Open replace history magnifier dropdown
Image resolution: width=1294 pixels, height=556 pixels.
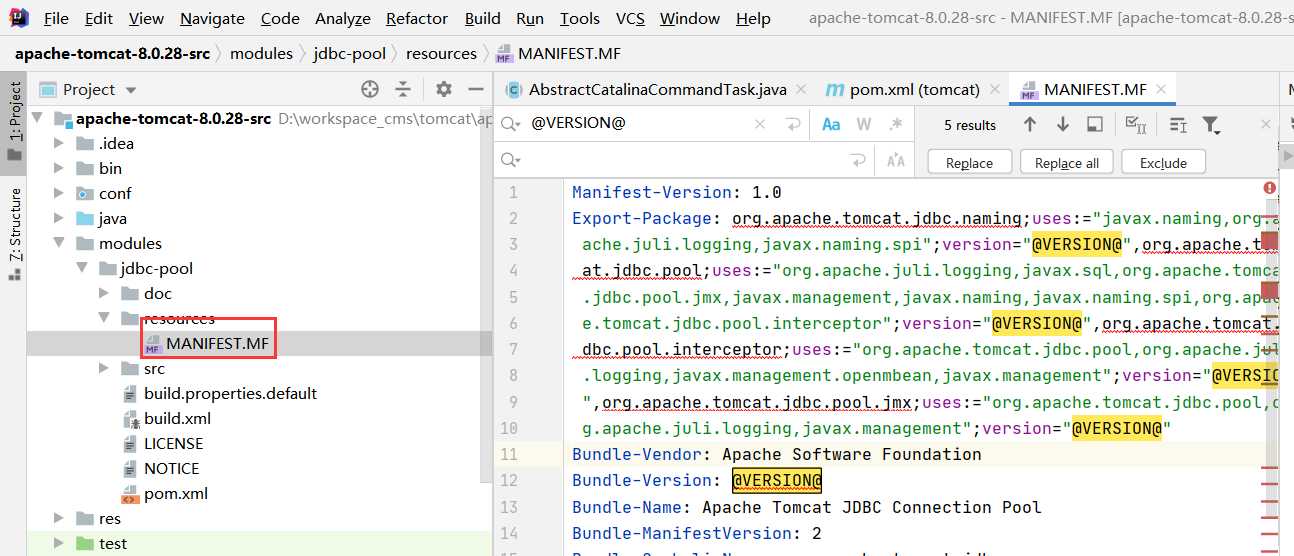coord(510,160)
